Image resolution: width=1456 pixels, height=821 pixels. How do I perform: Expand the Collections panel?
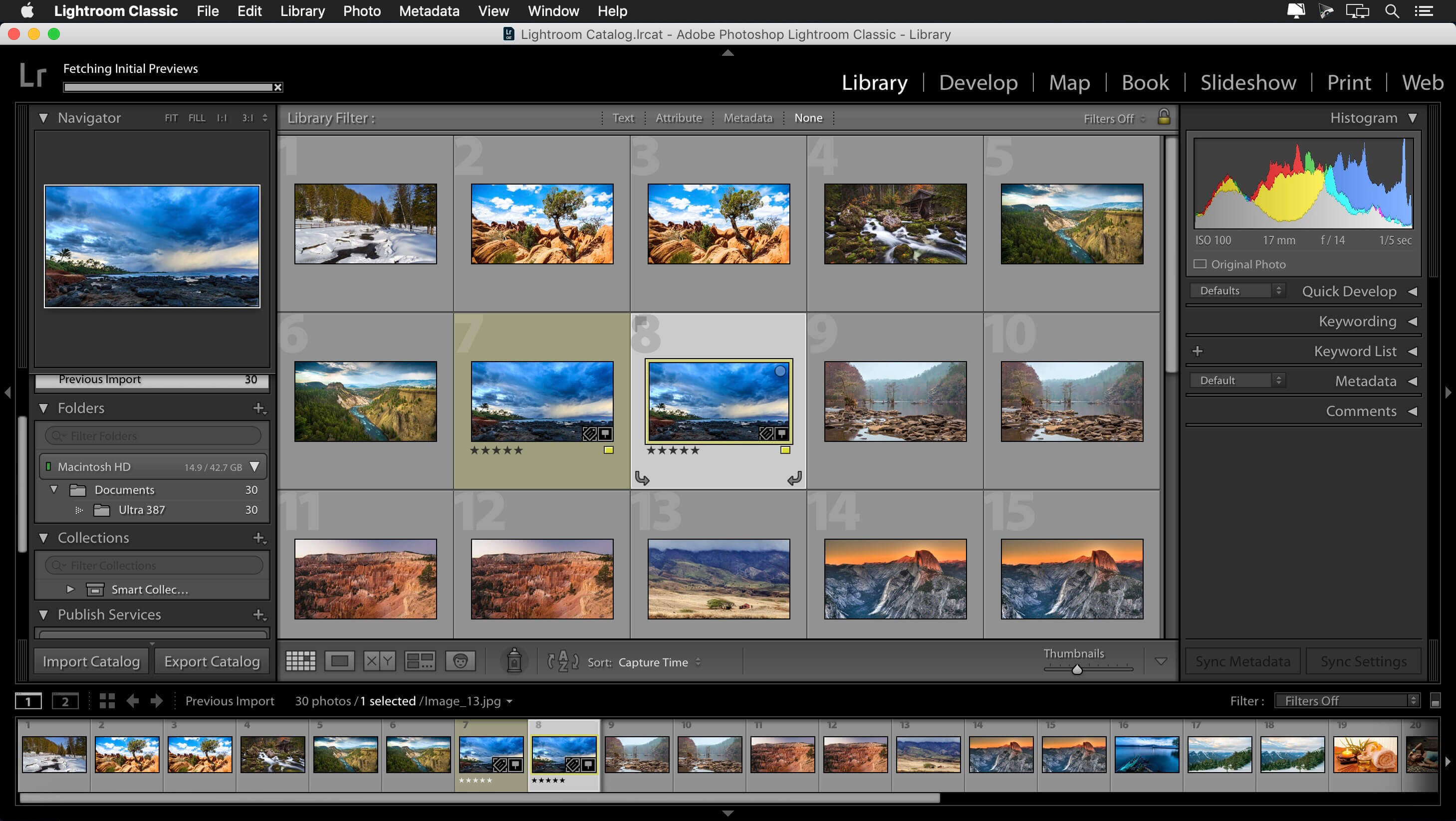click(43, 537)
